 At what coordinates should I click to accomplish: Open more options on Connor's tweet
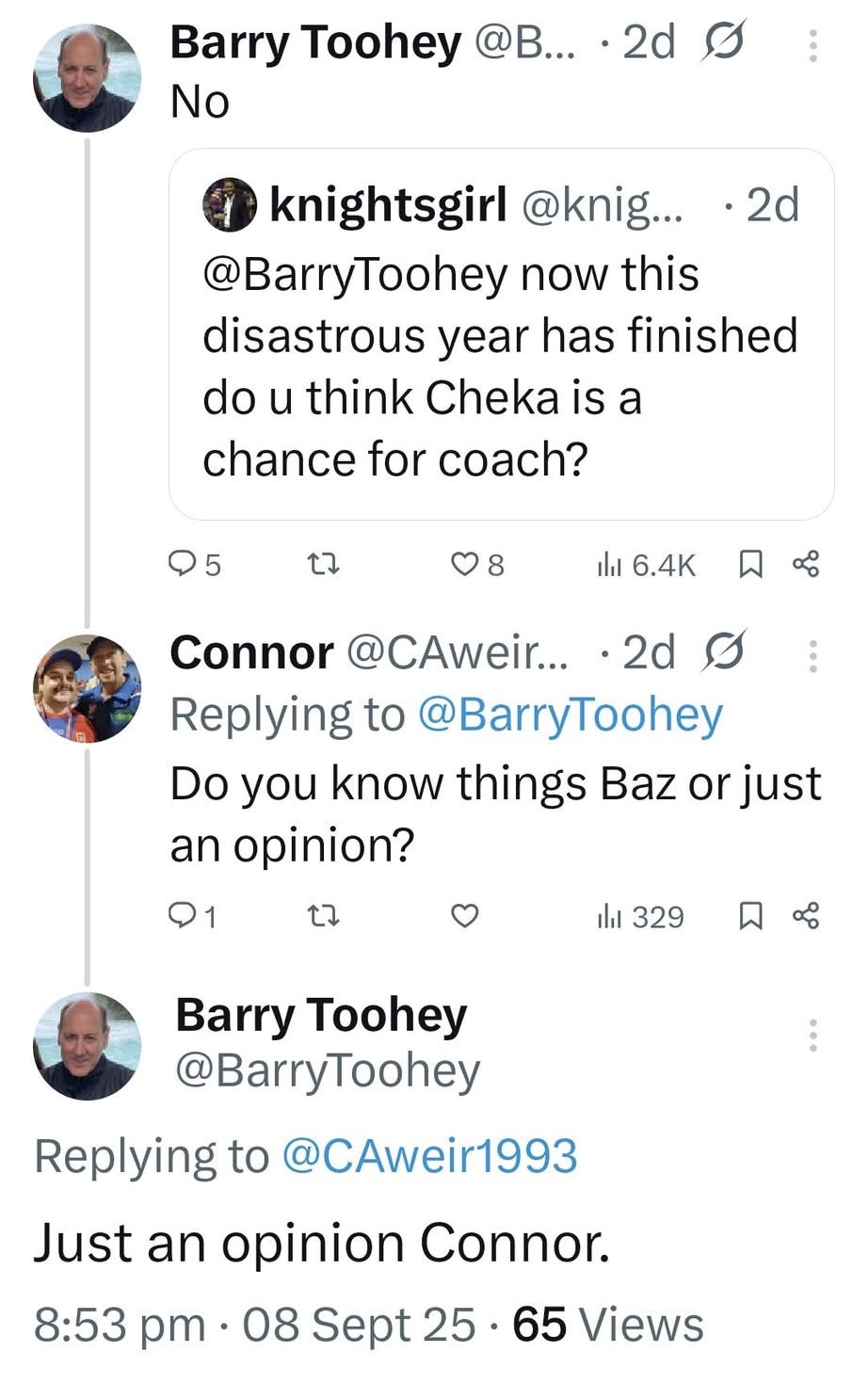(x=813, y=655)
